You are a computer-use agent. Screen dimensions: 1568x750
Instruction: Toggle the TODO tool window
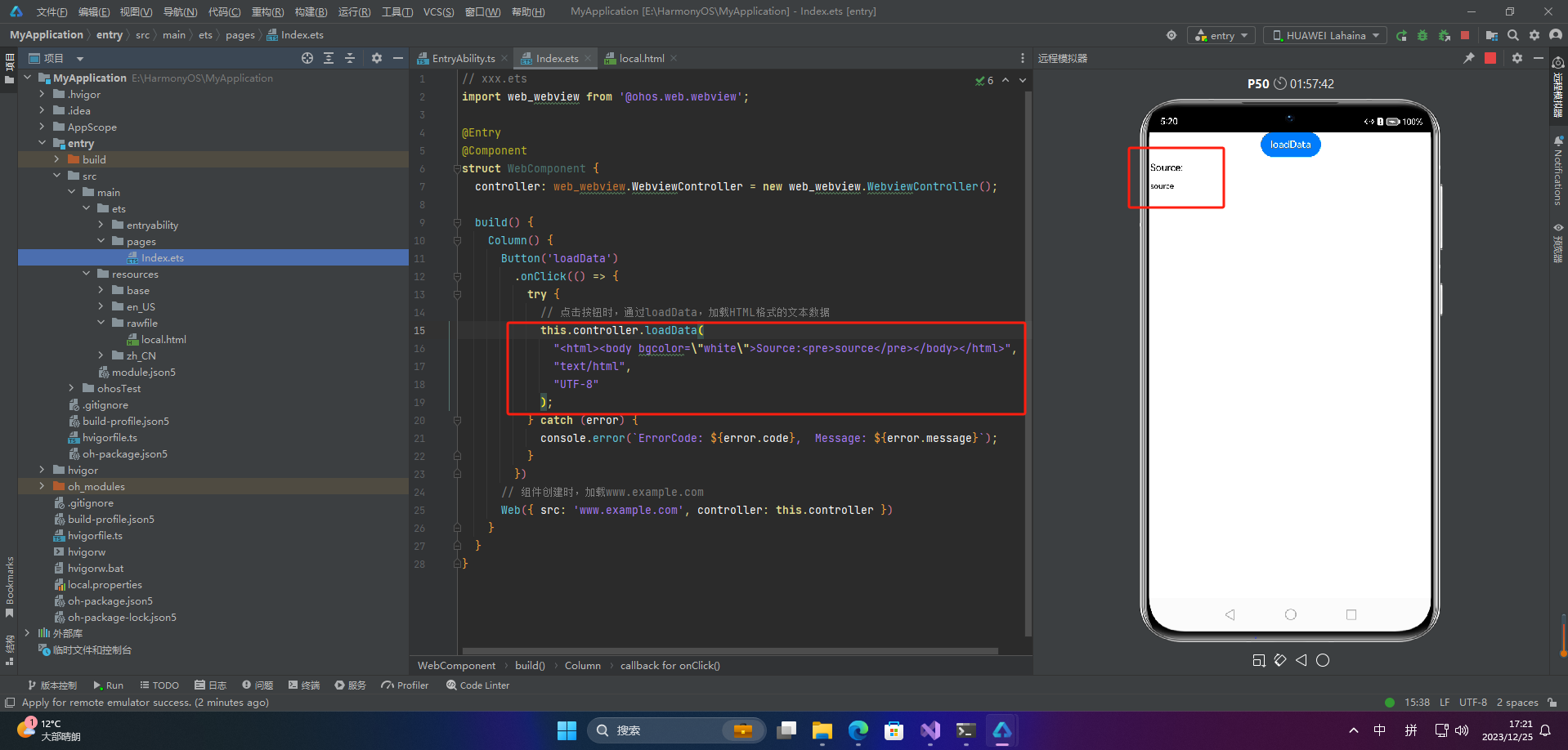pyautogui.click(x=159, y=685)
